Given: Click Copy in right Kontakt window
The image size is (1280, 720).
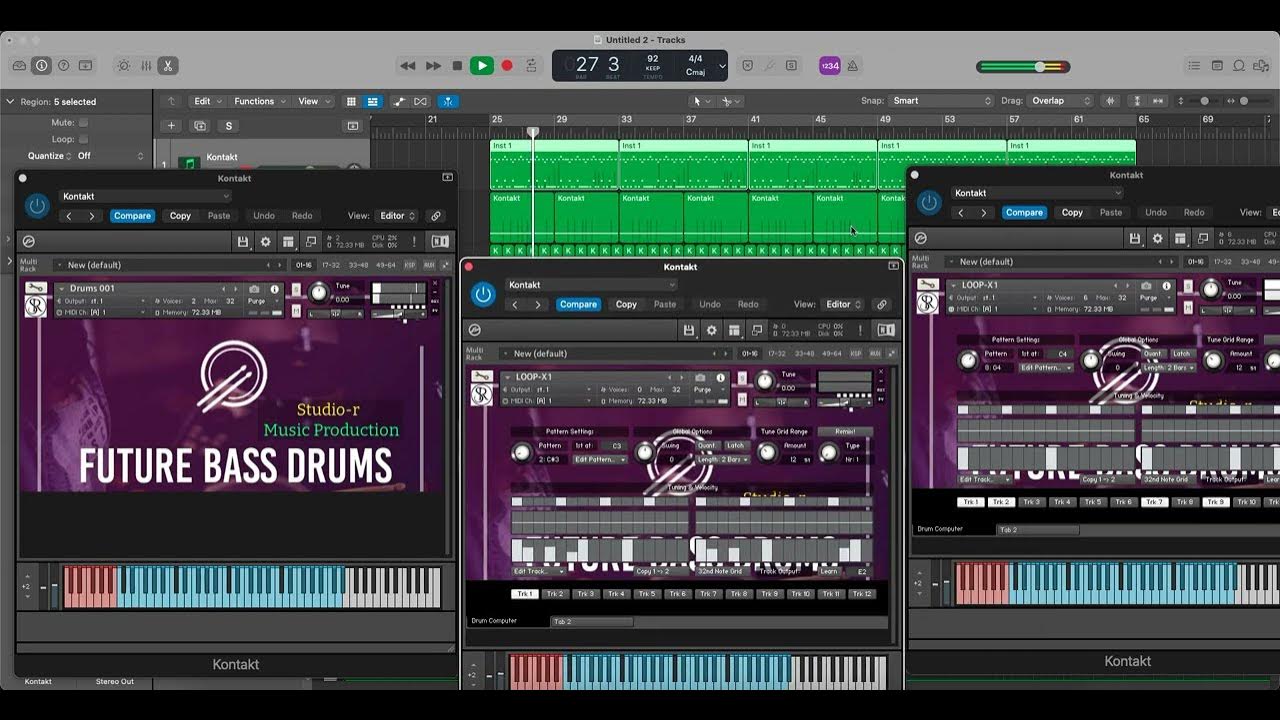Looking at the screenshot, I should [x=1072, y=213].
